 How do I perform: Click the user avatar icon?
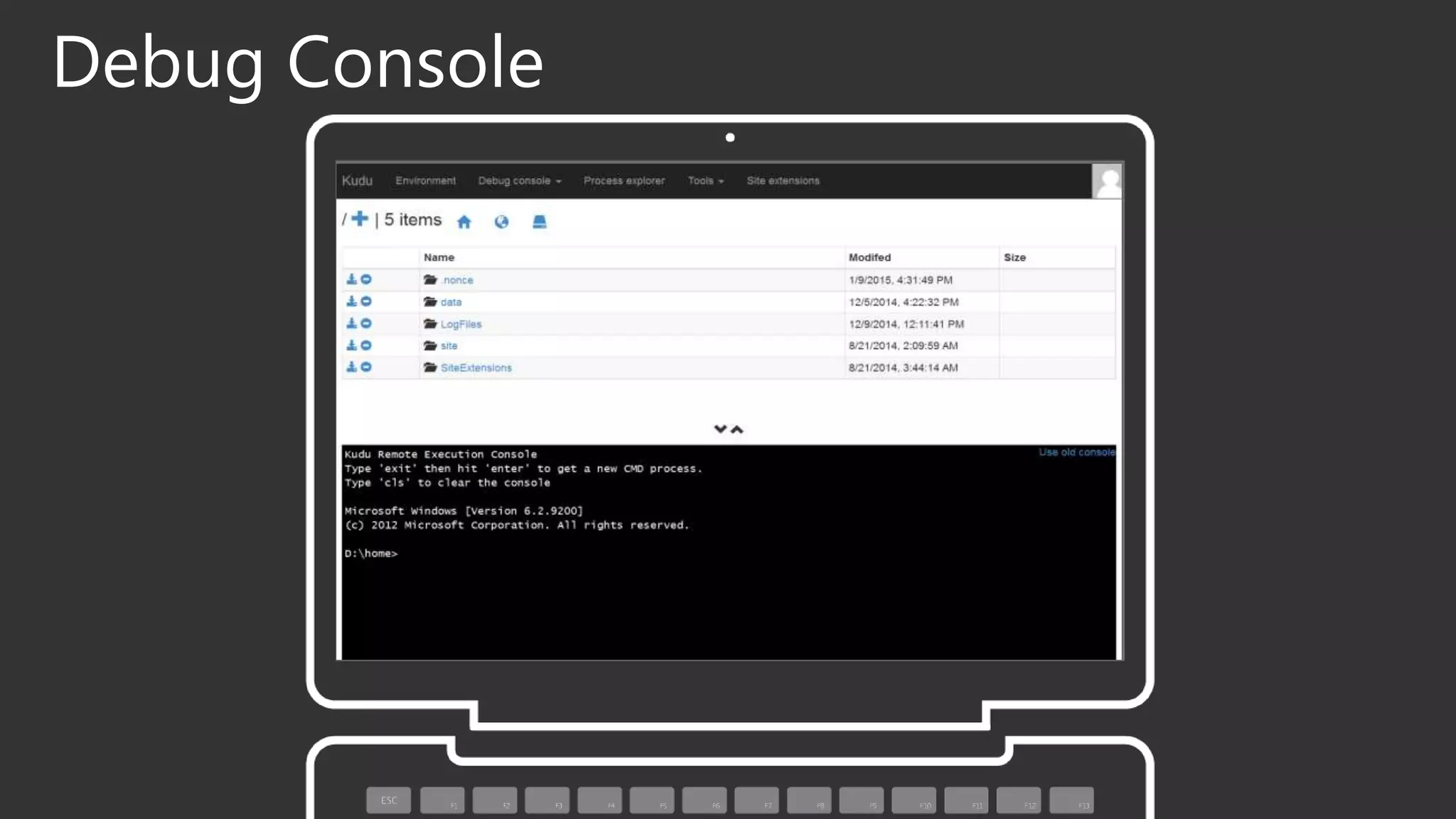1107,181
